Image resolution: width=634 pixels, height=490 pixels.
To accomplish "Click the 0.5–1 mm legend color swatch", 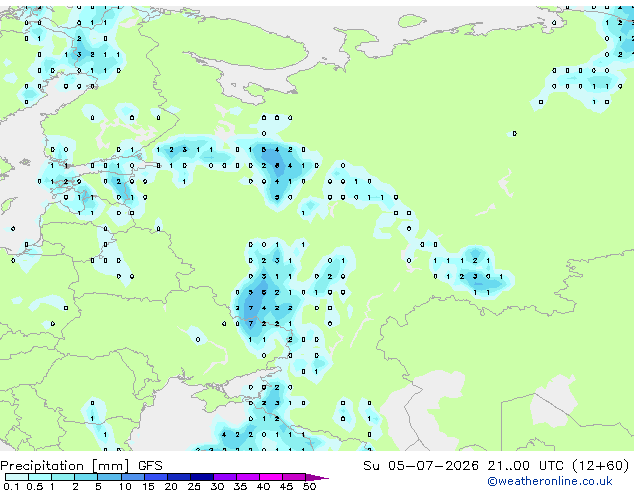I will click(x=40, y=477).
